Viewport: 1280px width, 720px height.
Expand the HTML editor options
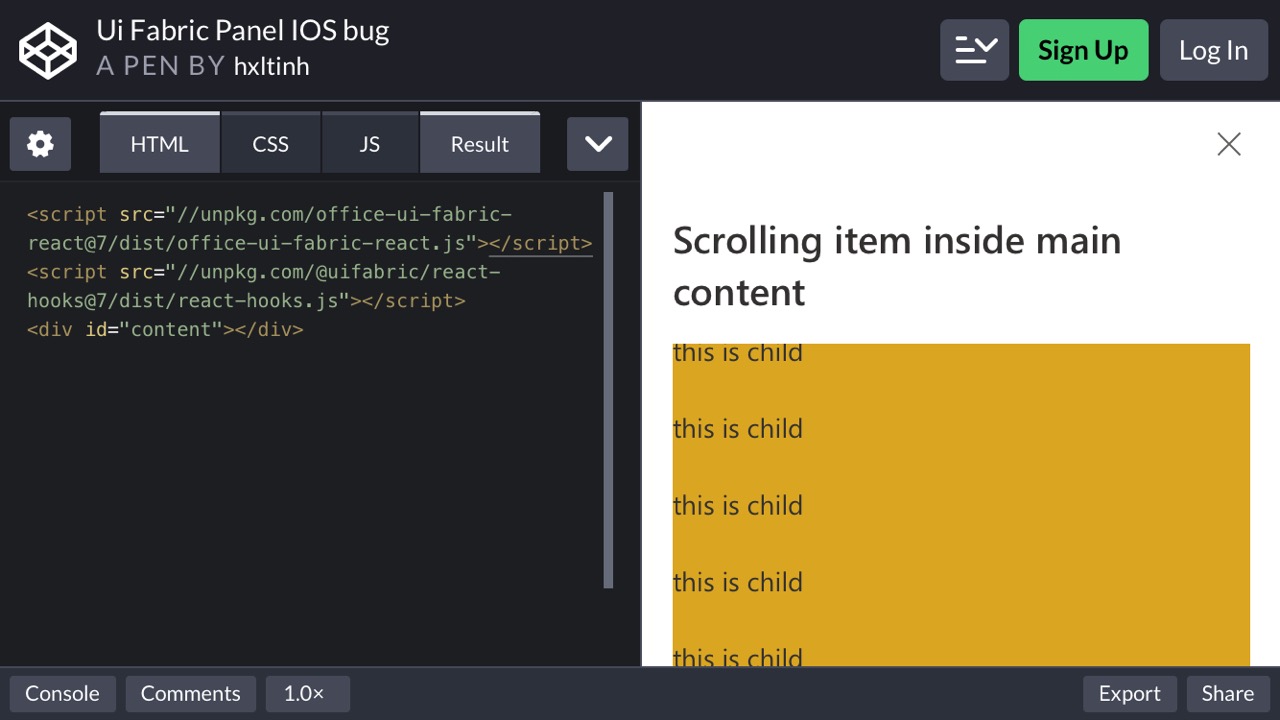coord(159,143)
